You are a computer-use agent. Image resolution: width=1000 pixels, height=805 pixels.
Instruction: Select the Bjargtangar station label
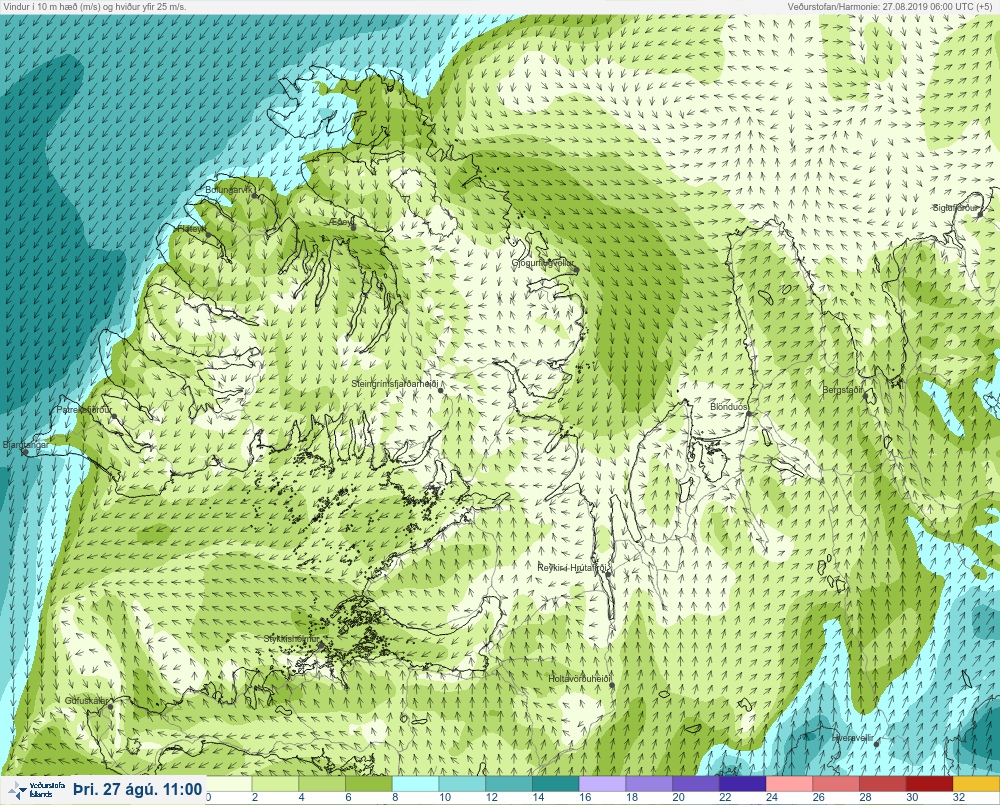pyautogui.click(x=25, y=445)
